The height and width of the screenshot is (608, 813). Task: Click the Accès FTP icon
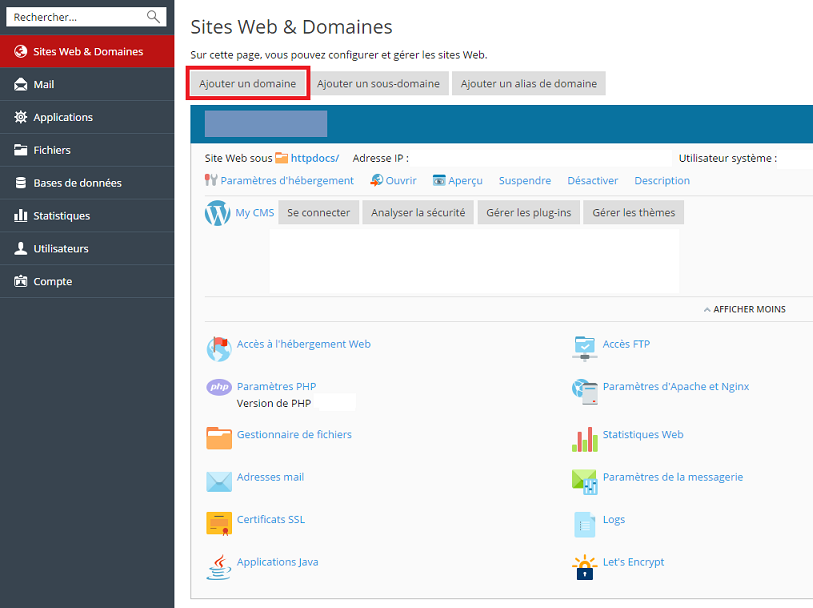[585, 348]
